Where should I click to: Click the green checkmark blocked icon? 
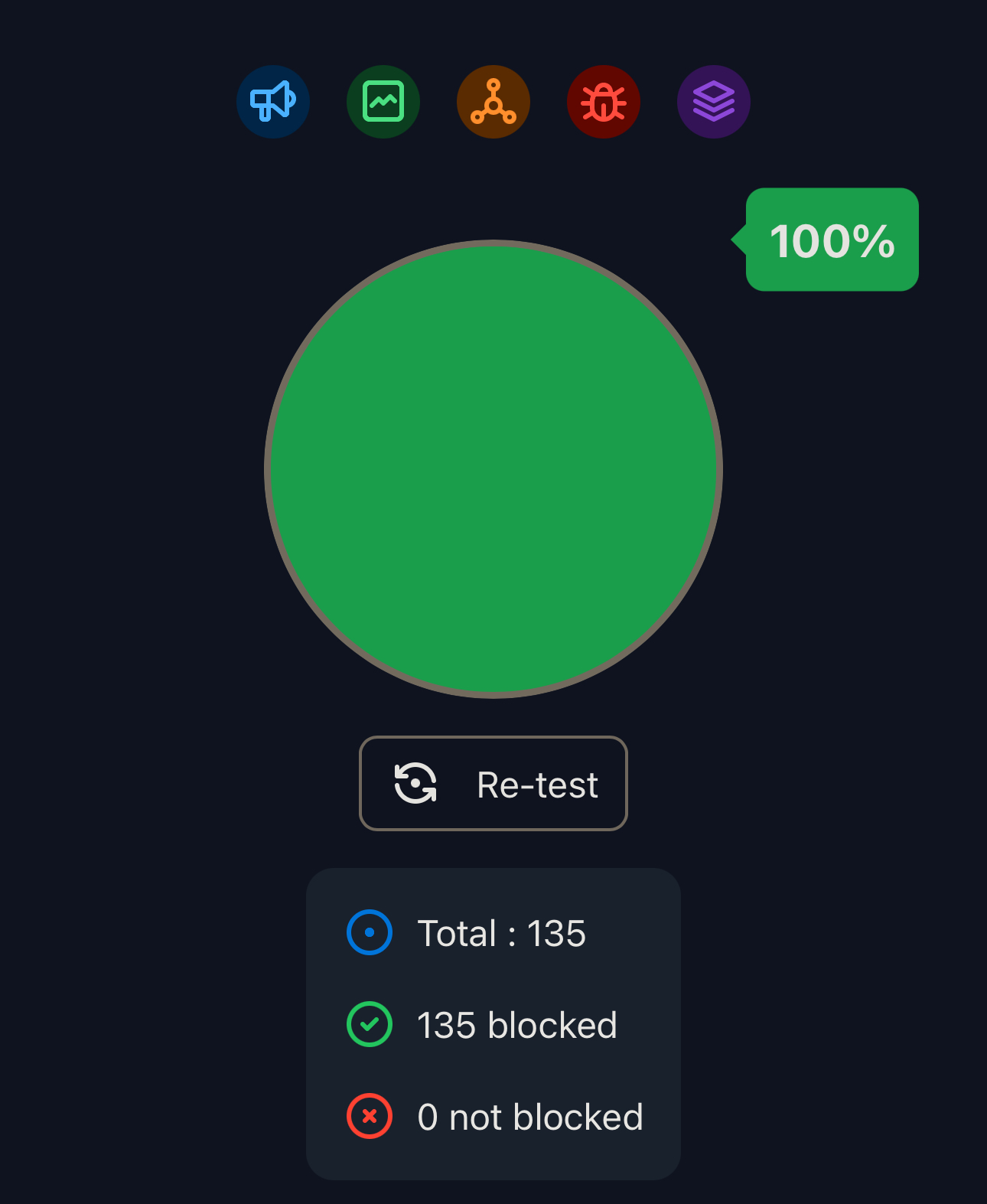click(370, 1024)
